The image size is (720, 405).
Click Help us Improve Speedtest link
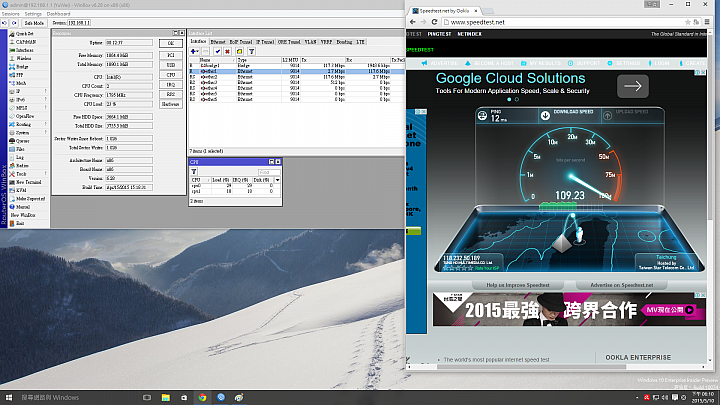(x=518, y=285)
